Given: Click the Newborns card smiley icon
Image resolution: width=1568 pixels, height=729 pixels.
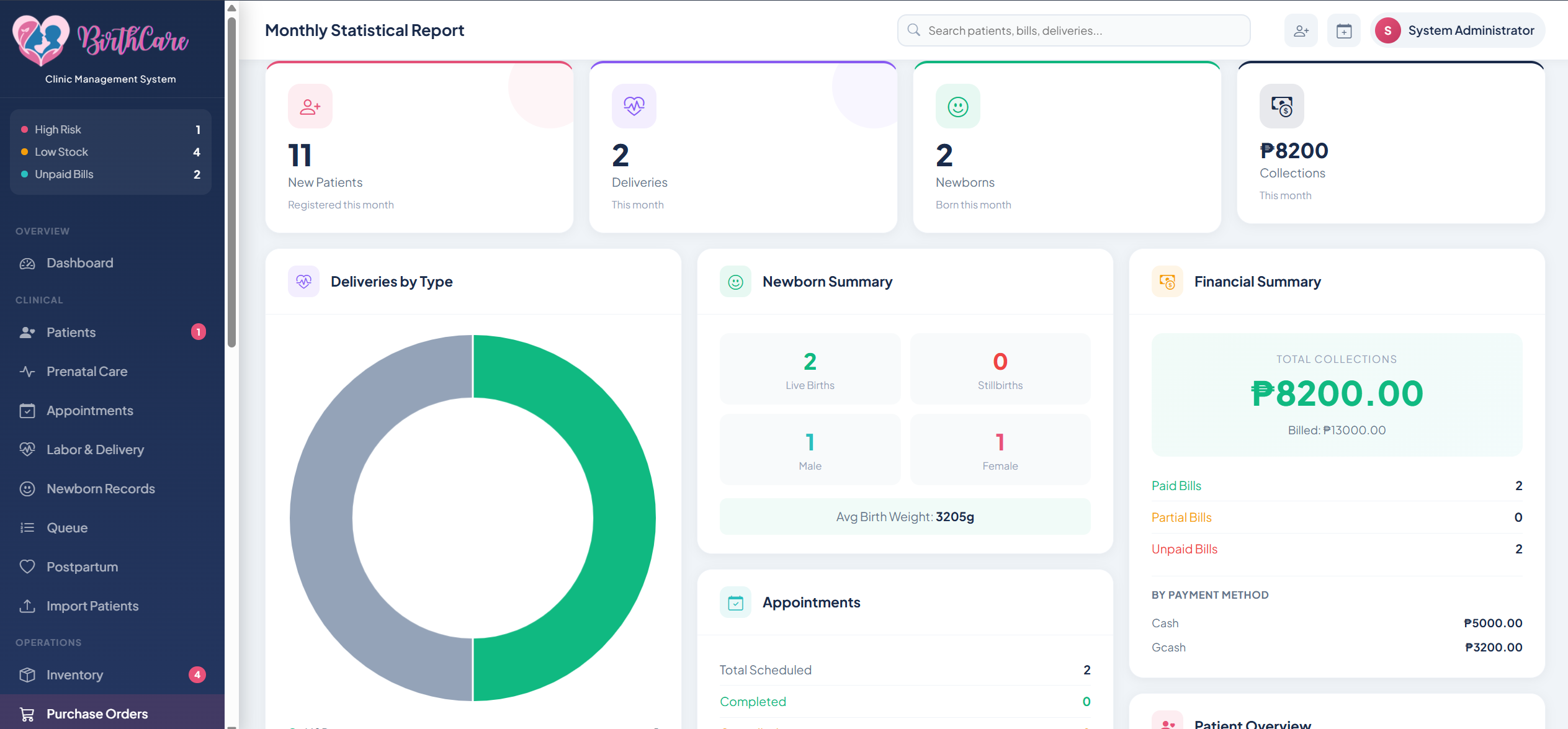Looking at the screenshot, I should (x=958, y=106).
